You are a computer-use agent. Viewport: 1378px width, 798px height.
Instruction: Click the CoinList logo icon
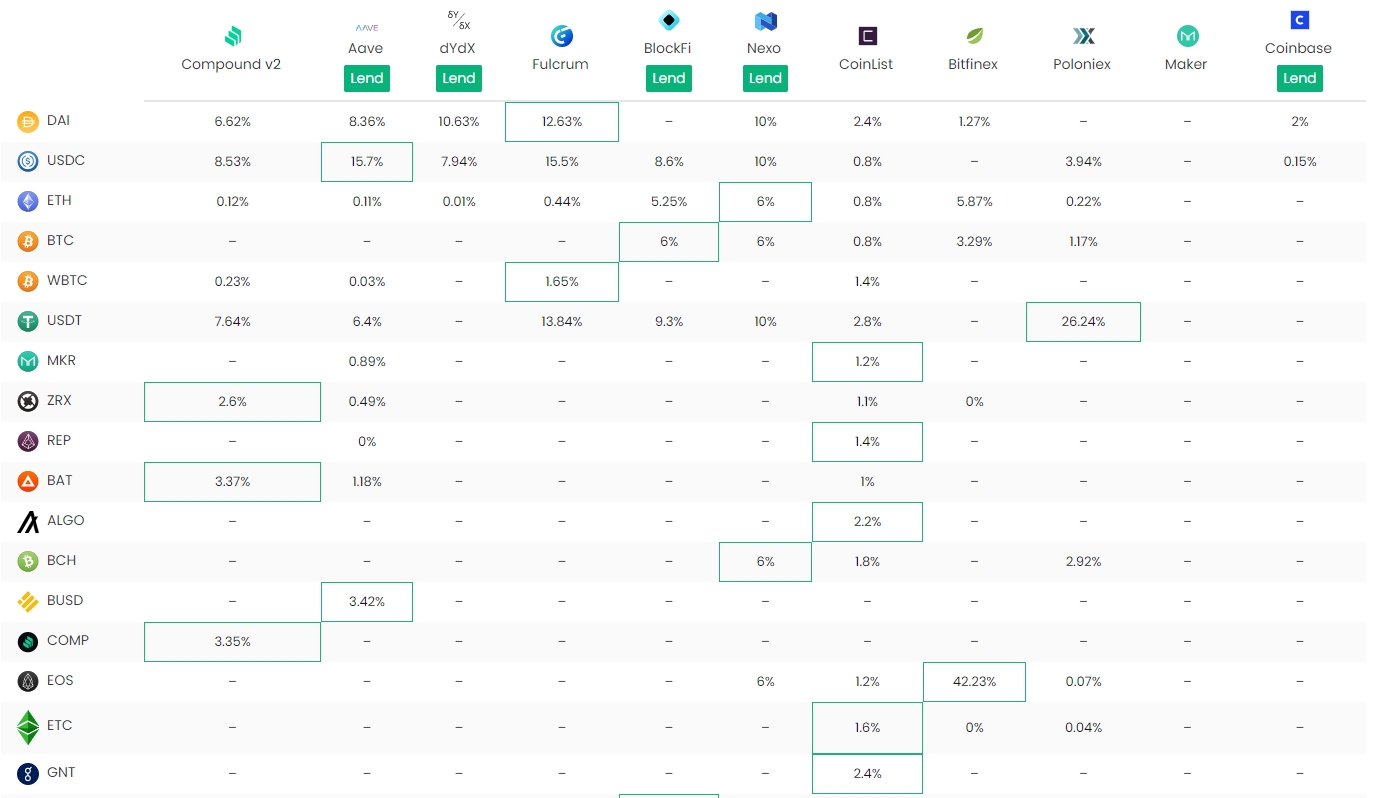tap(867, 37)
